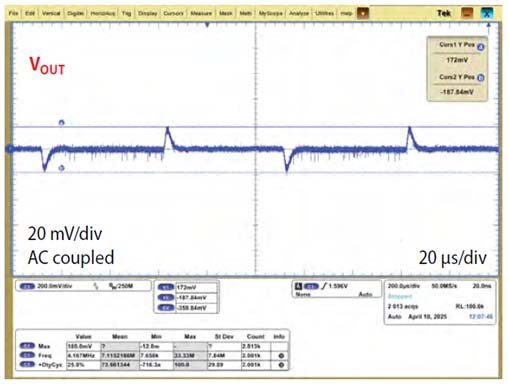Open the Cursors menu

(173, 13)
